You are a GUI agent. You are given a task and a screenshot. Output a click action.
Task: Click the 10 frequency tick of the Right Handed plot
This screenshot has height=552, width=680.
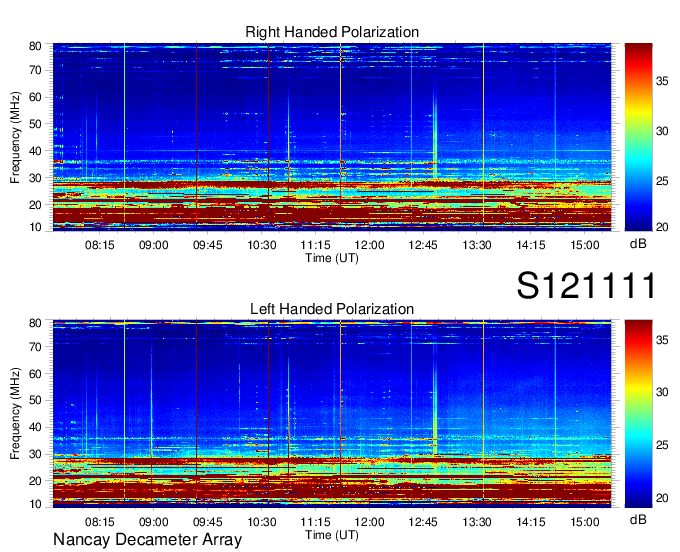click(x=35, y=227)
